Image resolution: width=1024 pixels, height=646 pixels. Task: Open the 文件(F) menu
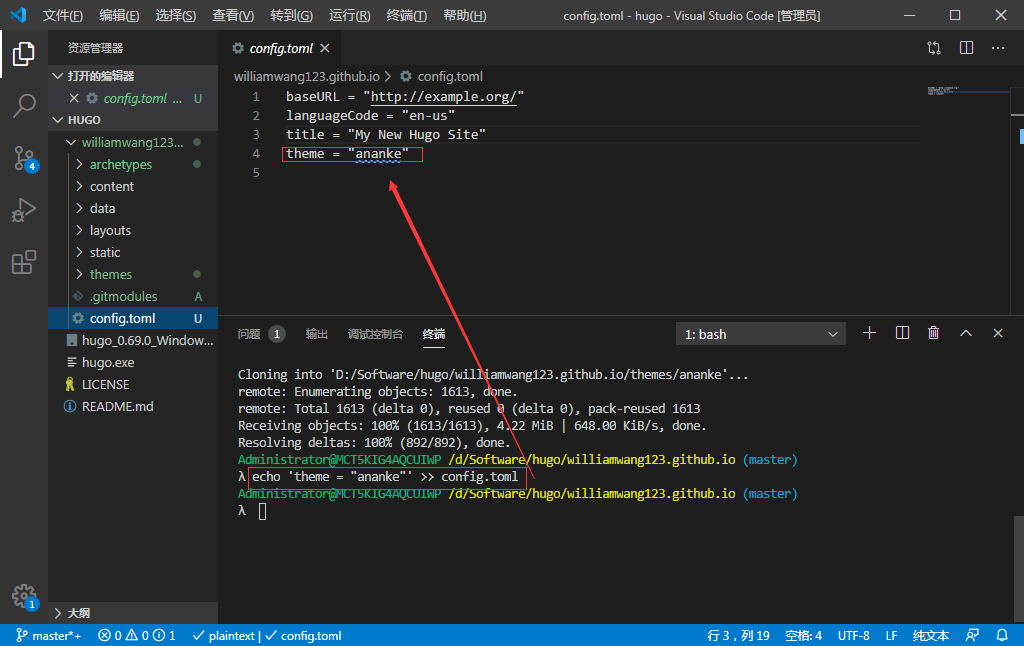click(63, 15)
